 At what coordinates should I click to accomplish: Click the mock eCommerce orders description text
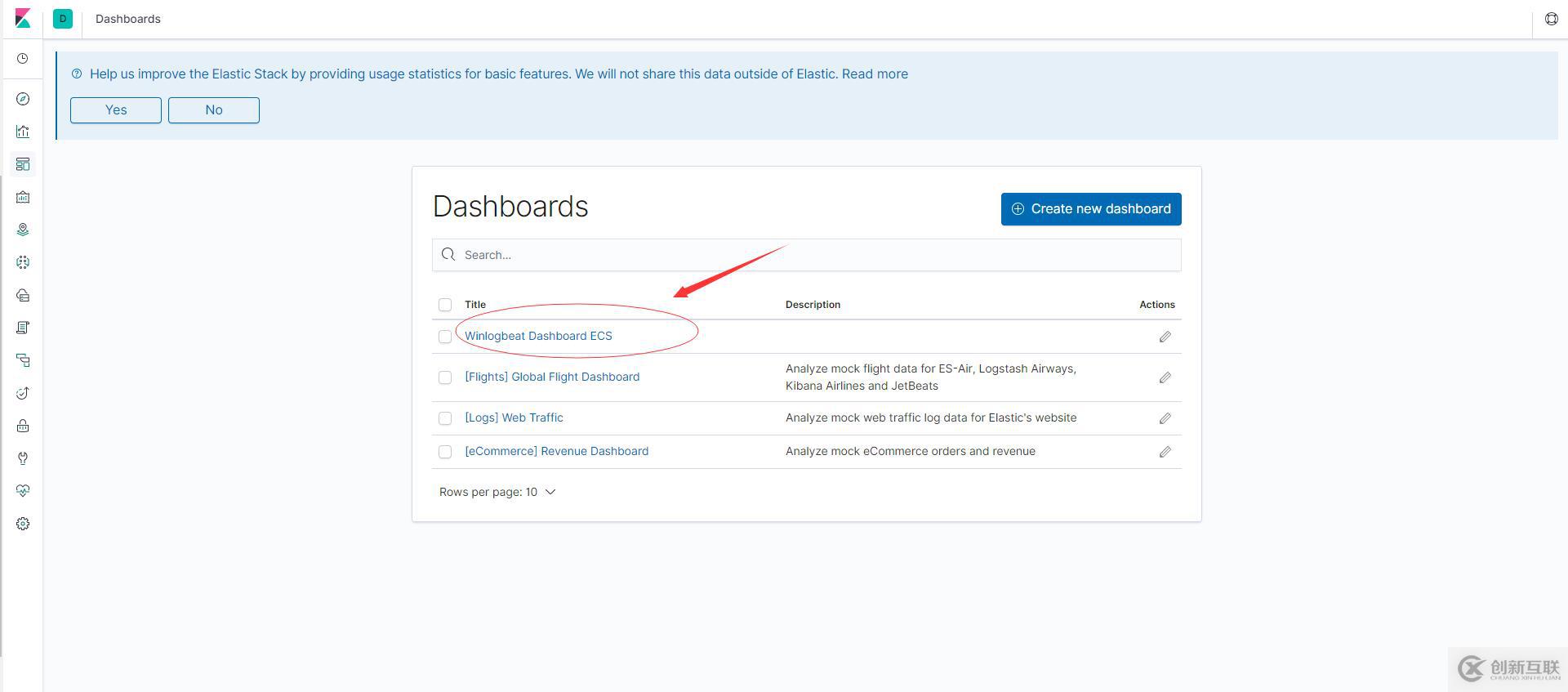(911, 451)
